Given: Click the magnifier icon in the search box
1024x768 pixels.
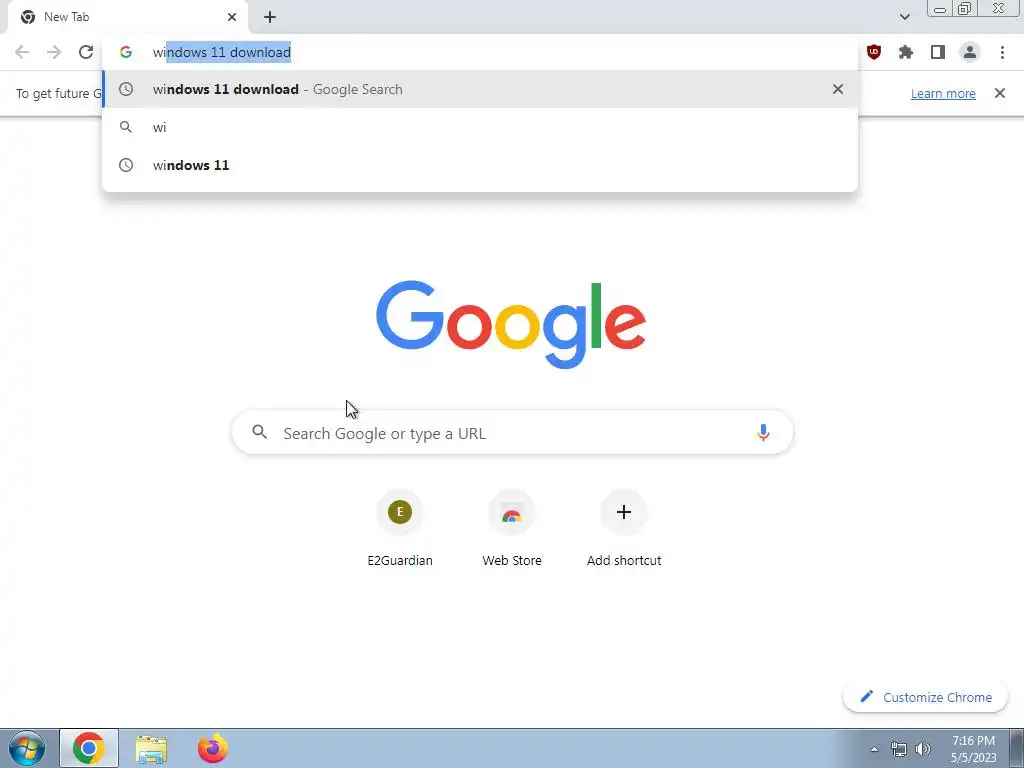Looking at the screenshot, I should coord(260,432).
